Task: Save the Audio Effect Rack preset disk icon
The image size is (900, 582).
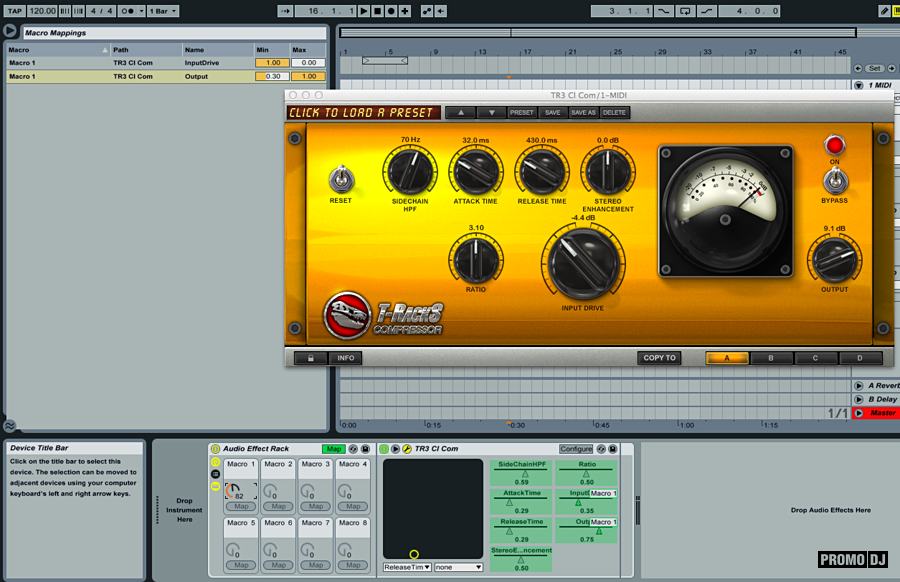Action: (365, 449)
